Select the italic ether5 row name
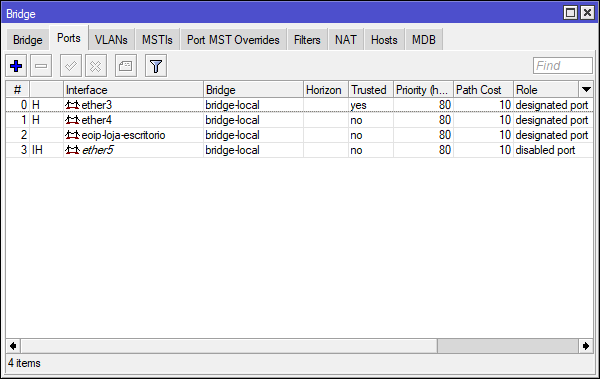 [98, 150]
